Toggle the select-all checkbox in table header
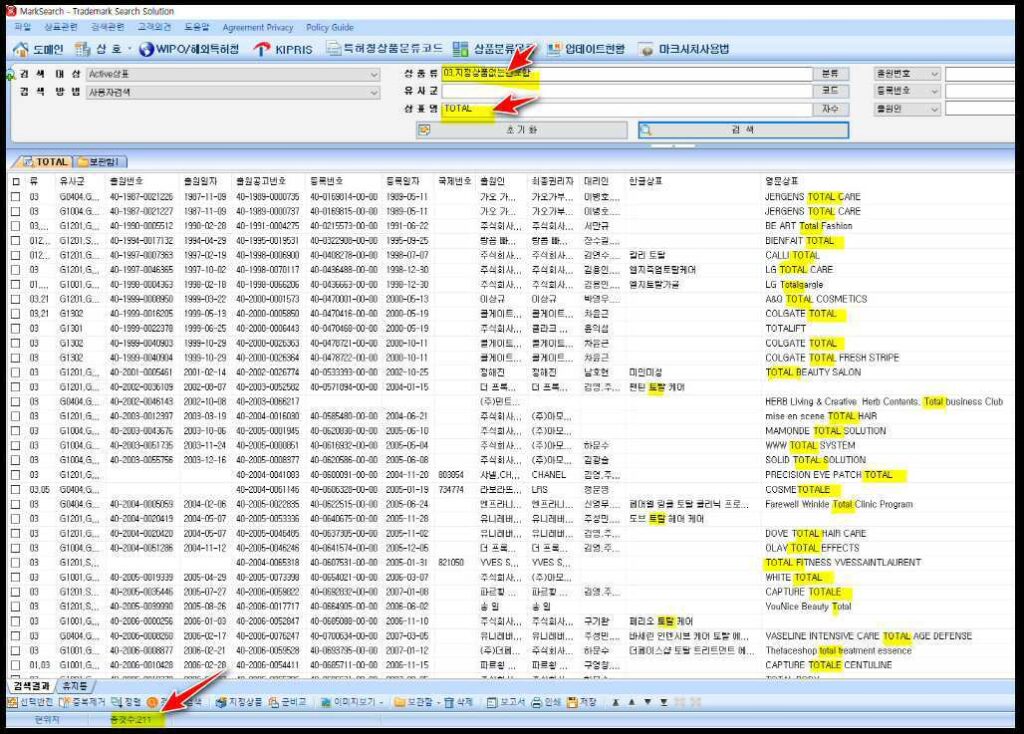 16,181
